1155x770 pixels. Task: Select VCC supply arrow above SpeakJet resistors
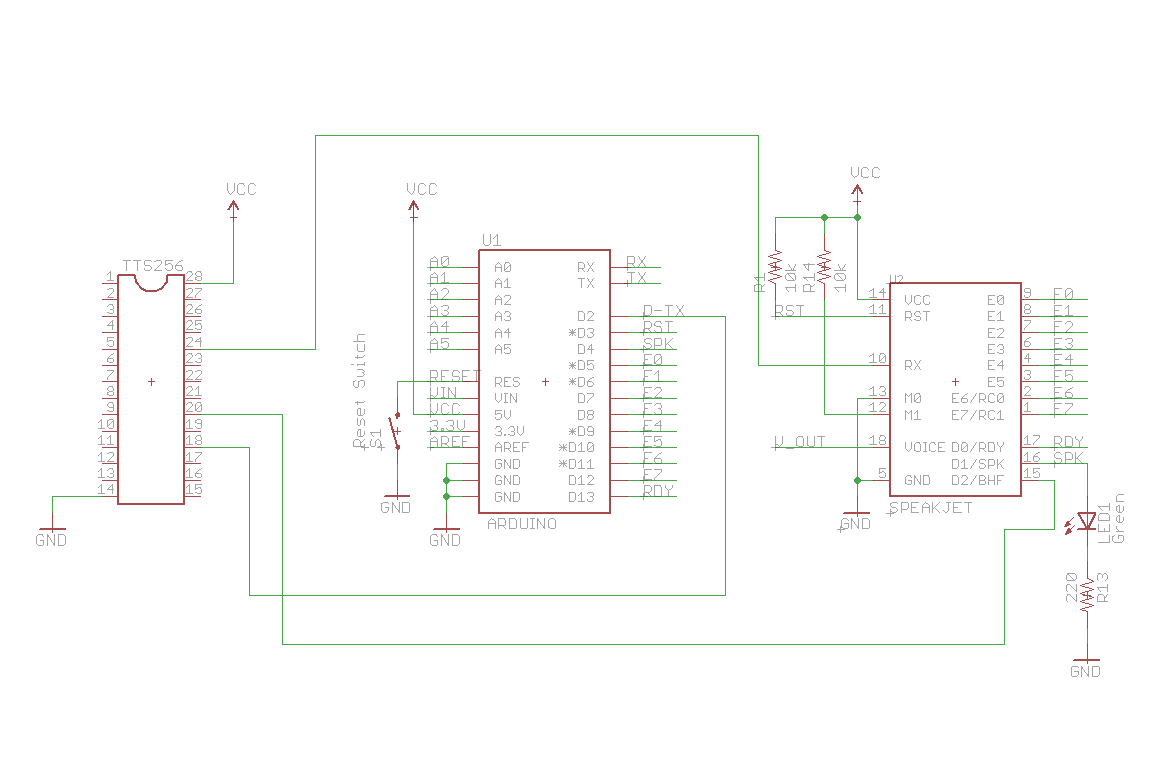857,193
